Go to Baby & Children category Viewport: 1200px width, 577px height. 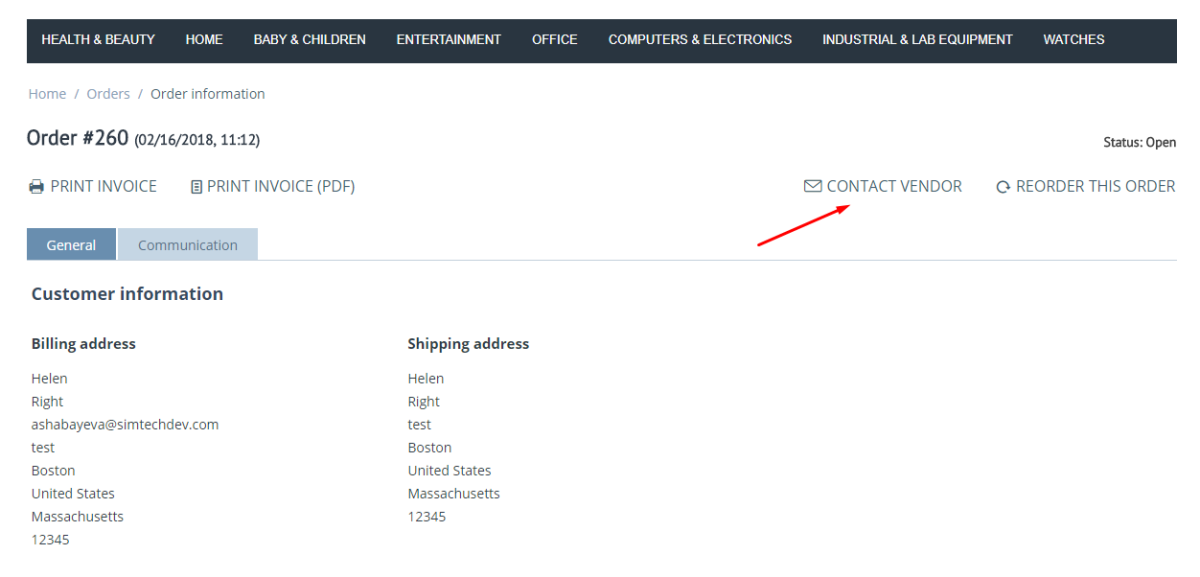(310, 40)
